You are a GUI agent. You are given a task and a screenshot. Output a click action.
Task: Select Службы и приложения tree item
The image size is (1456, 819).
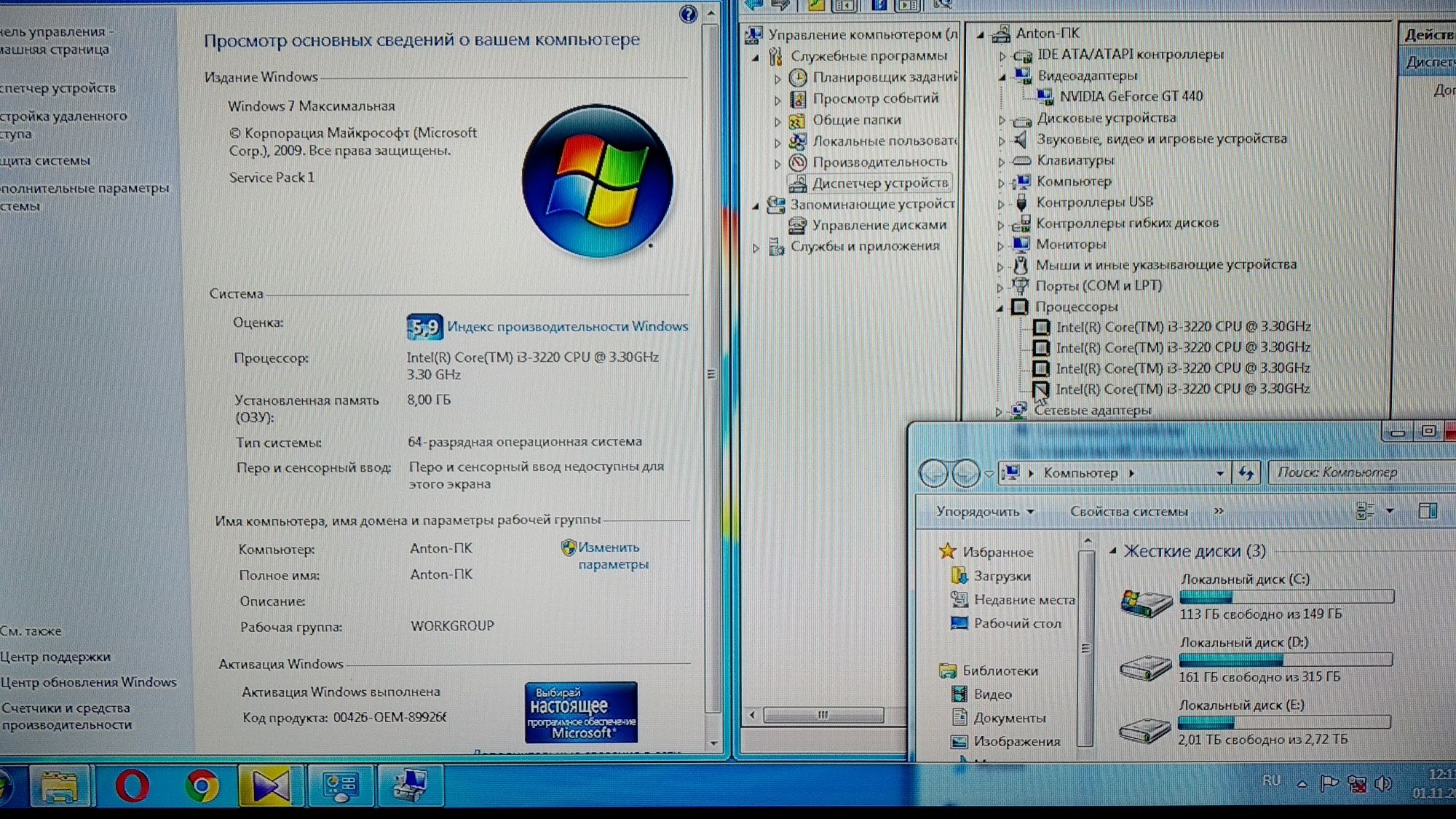pos(864,246)
